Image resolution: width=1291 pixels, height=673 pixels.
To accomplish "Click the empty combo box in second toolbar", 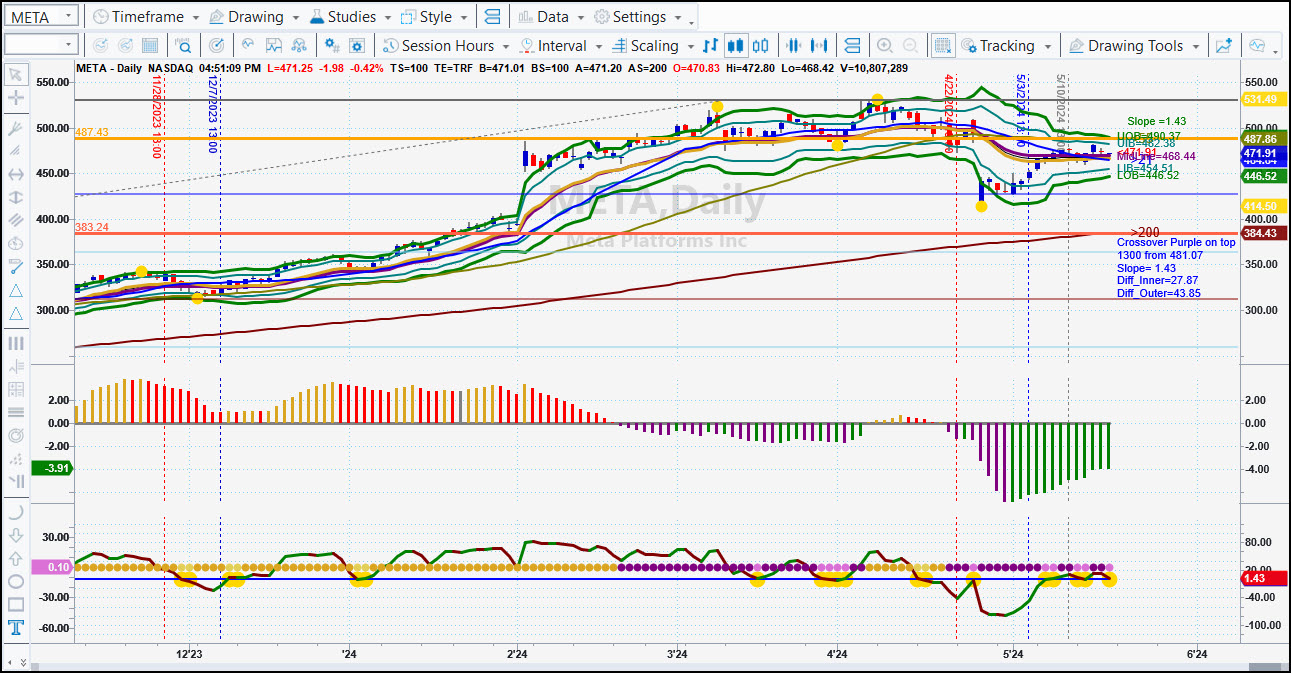I will pyautogui.click(x=41, y=44).
